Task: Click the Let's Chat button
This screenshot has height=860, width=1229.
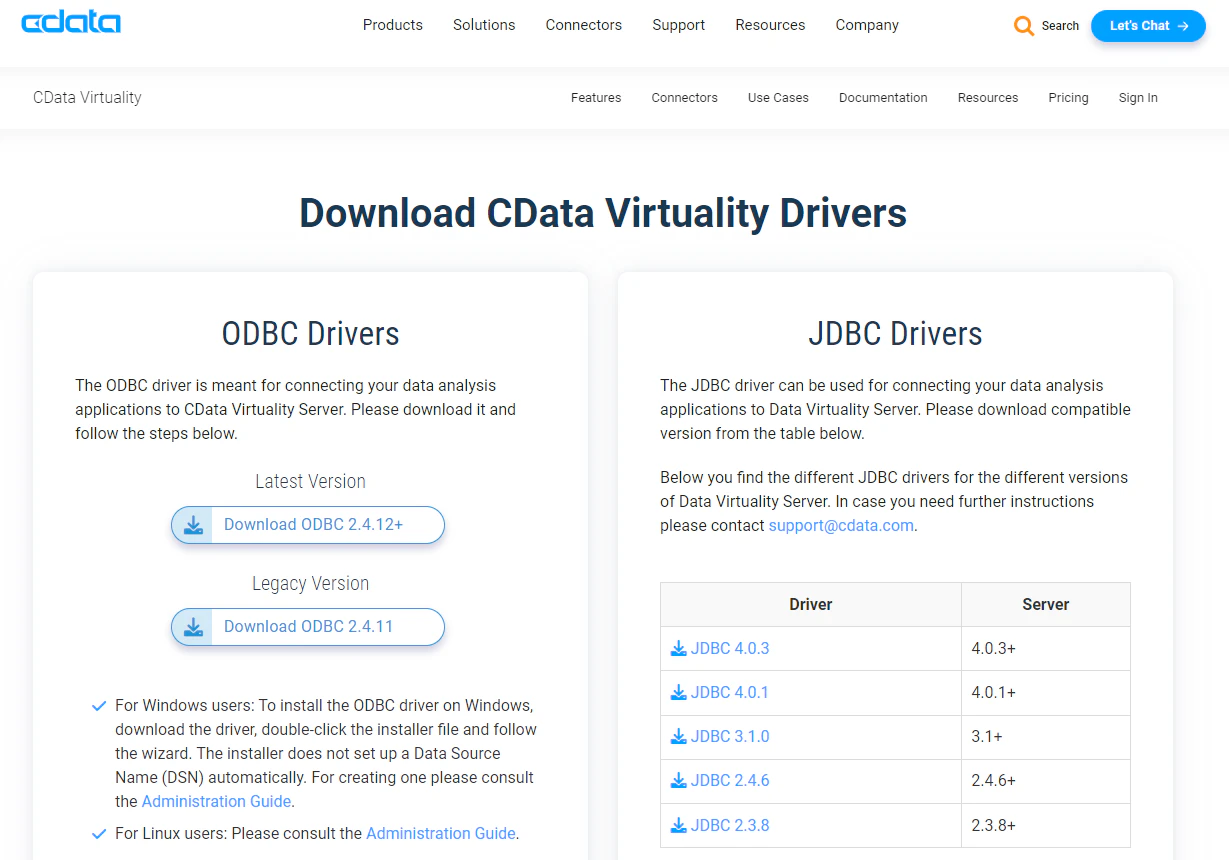Action: coord(1148,26)
